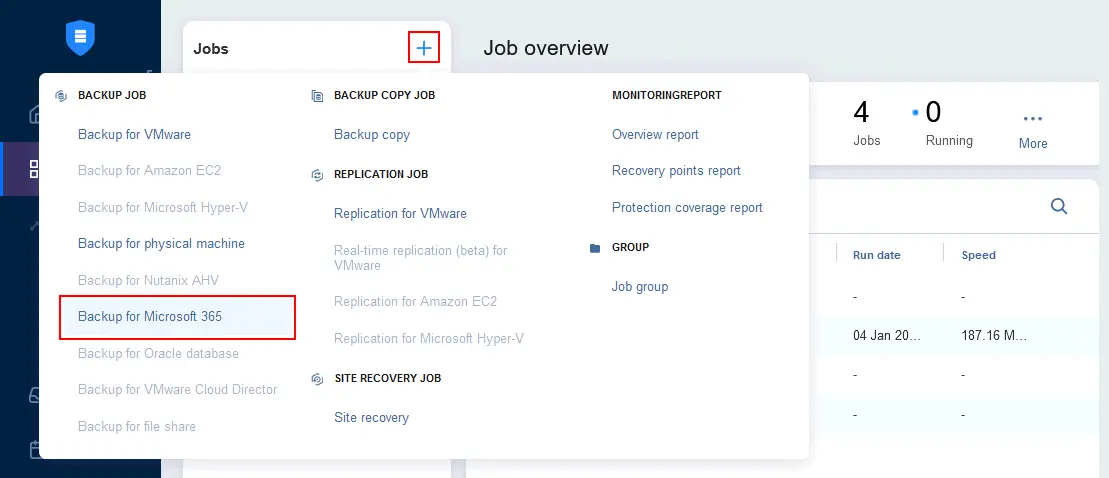Select Replication for Microsoft Hyper-V
This screenshot has height=478, width=1109.
tap(429, 338)
